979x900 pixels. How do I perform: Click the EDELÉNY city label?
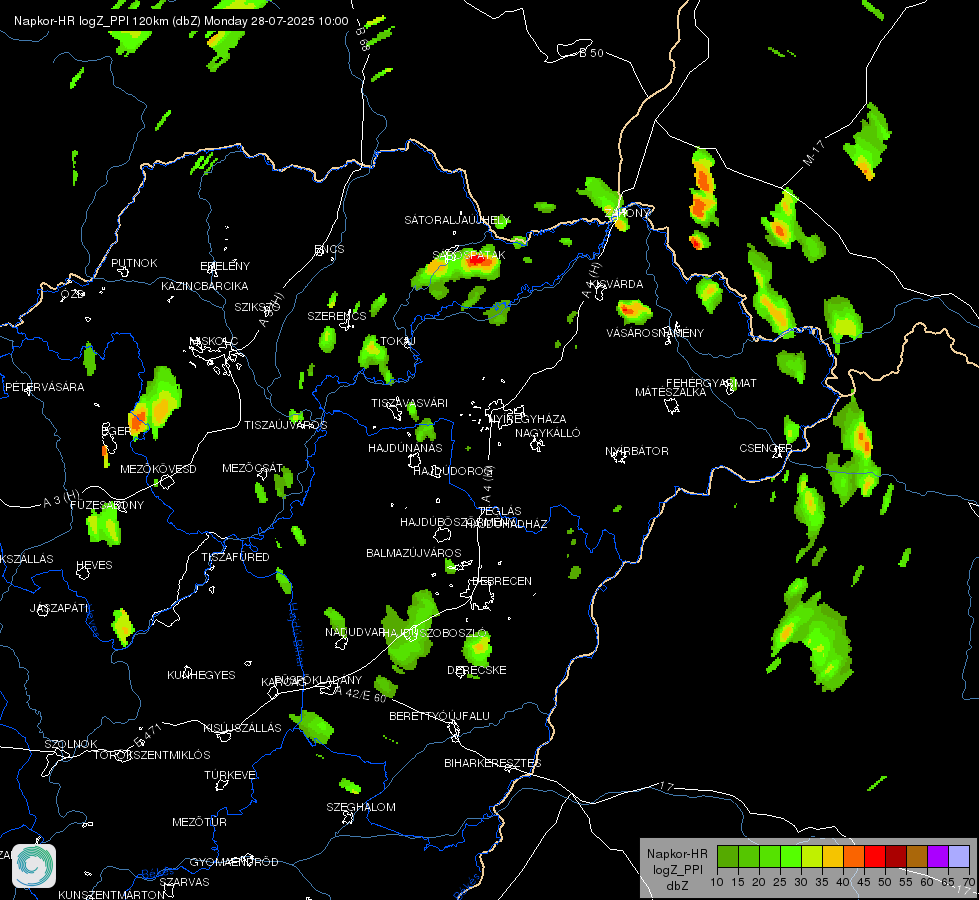tap(225, 266)
